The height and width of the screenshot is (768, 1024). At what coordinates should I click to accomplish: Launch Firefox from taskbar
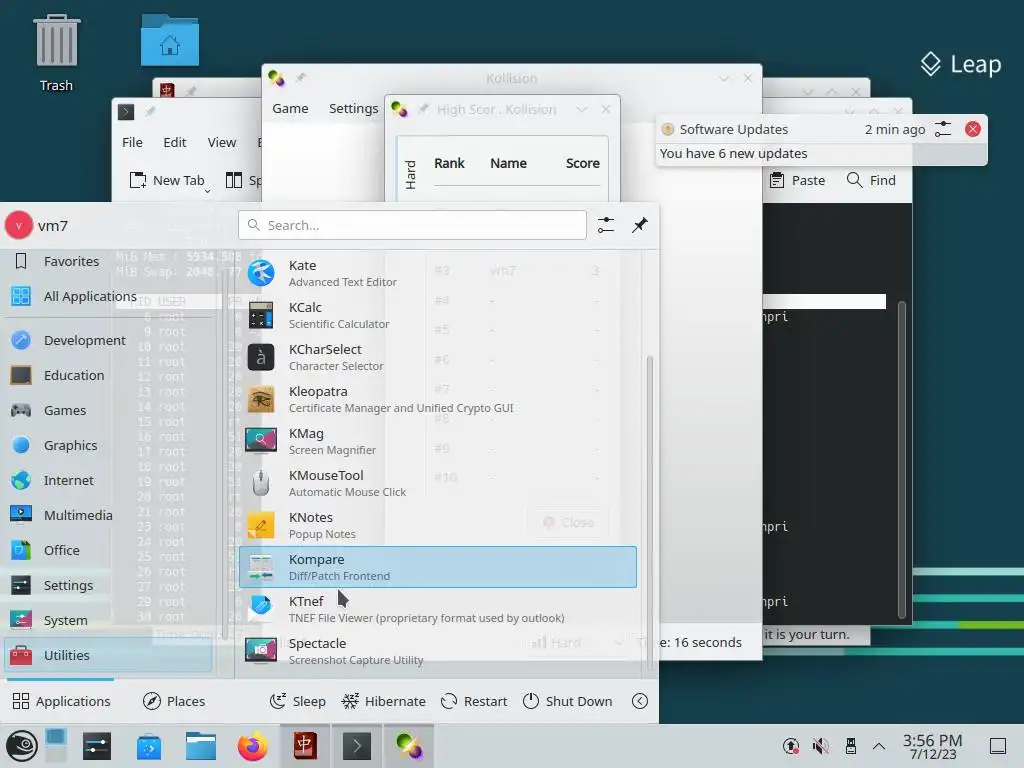[253, 746]
